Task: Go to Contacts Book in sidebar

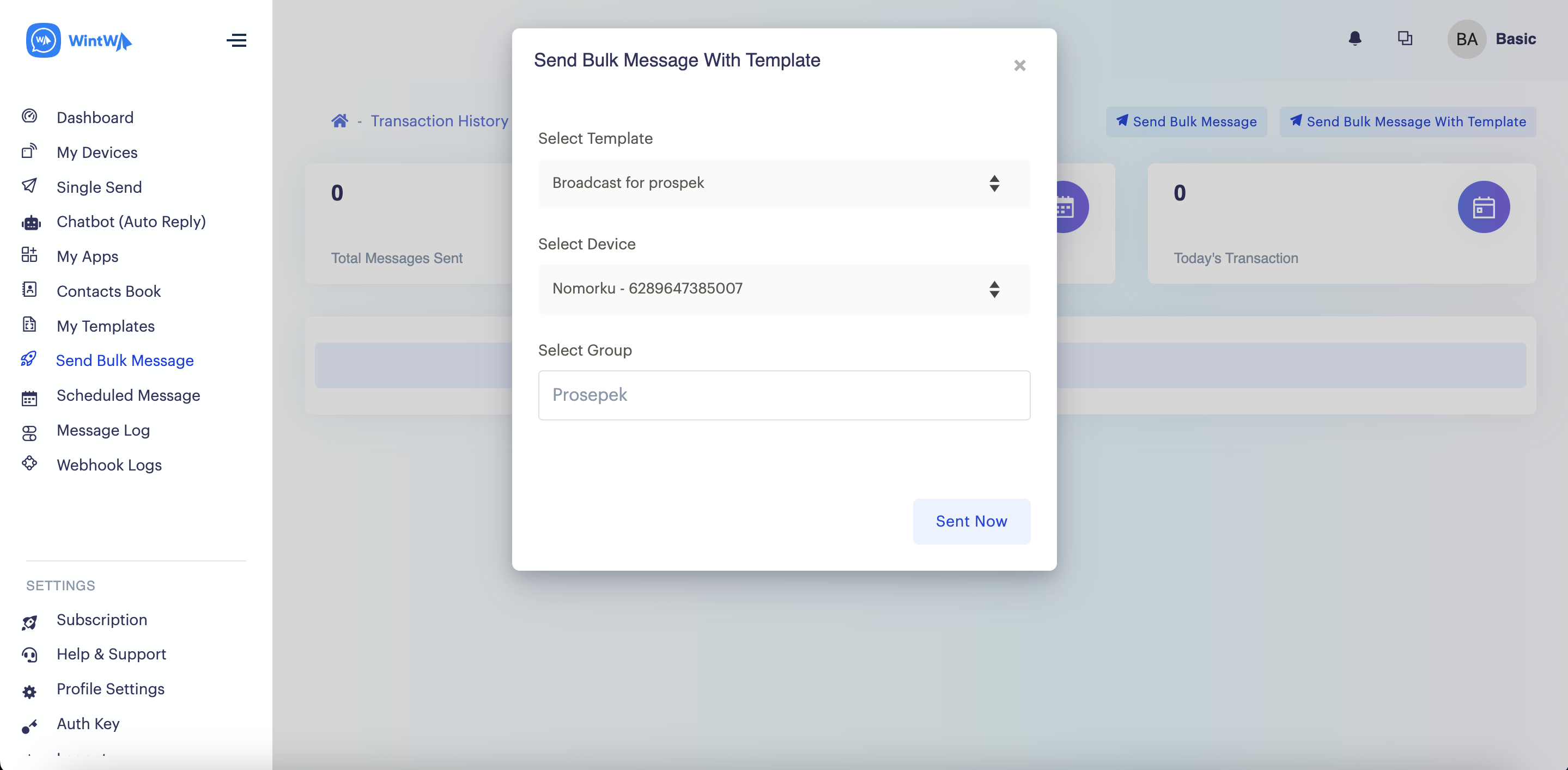Action: (x=108, y=291)
